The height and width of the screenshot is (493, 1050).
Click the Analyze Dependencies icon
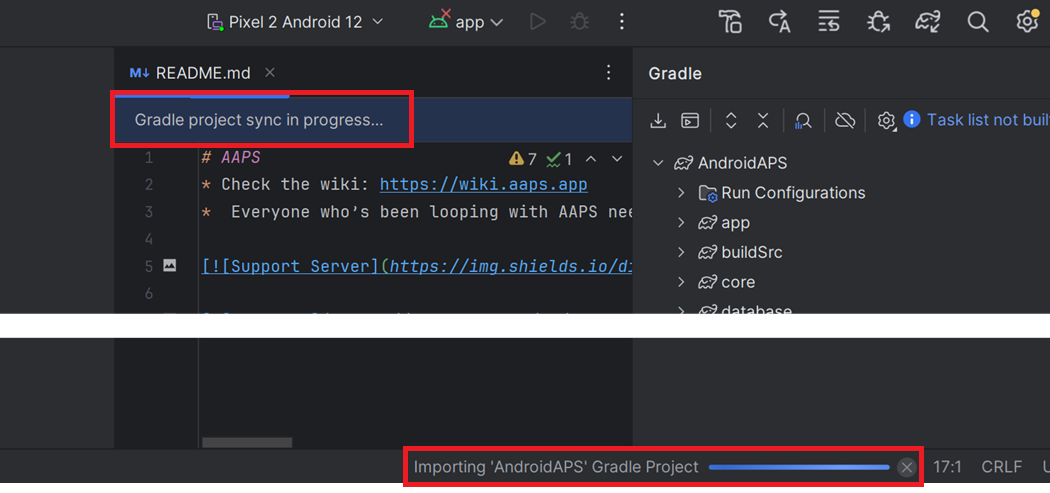803,121
